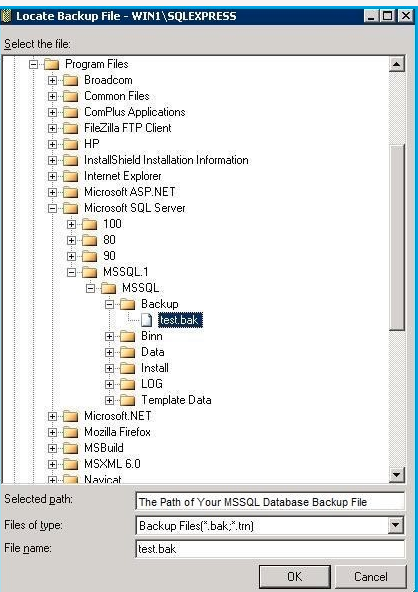The image size is (418, 592).
Task: Collapse the Backup folder node
Action: (x=110, y=304)
